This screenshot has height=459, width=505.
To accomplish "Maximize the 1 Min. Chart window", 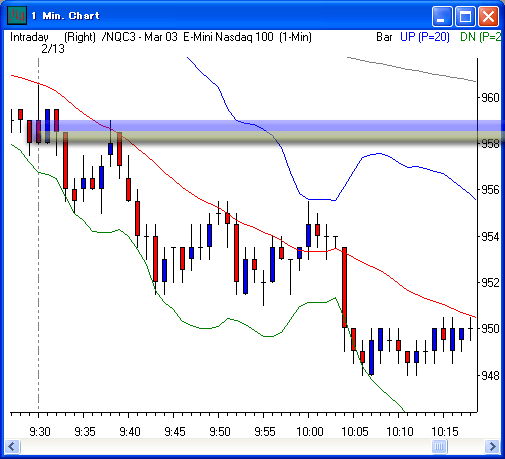I will pos(465,16).
